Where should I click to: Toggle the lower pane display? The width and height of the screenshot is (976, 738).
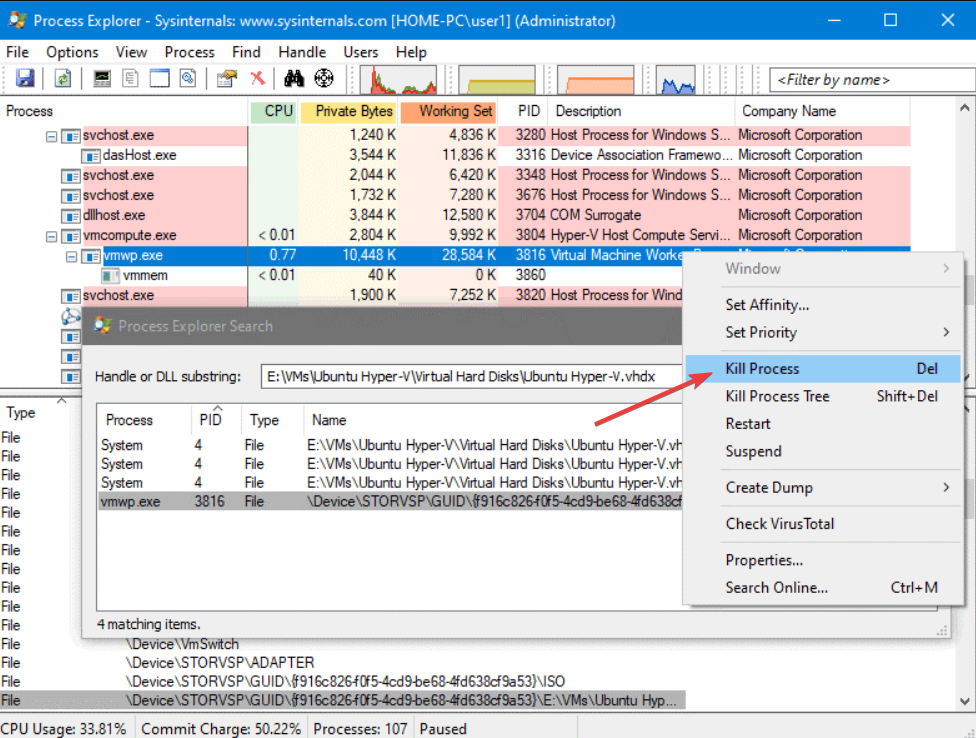click(x=160, y=79)
